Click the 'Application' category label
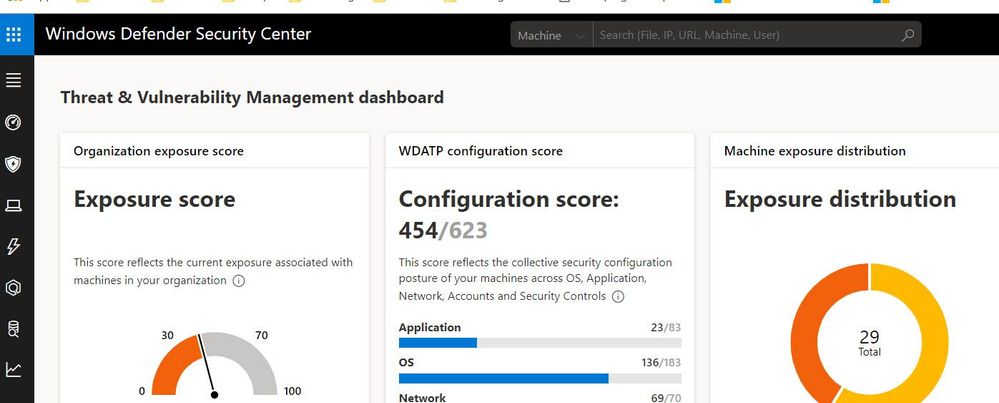999x403 pixels. [429, 328]
